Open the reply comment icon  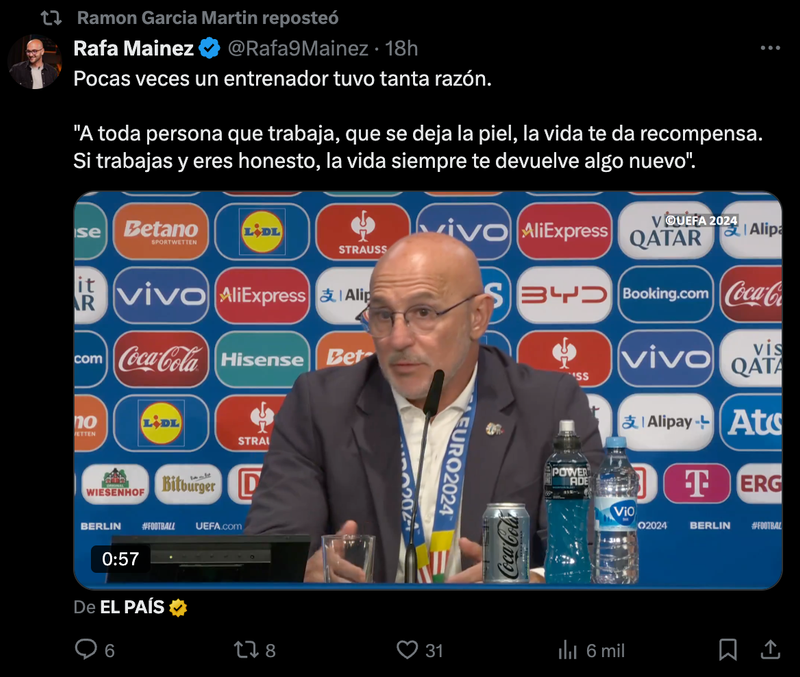click(86, 649)
